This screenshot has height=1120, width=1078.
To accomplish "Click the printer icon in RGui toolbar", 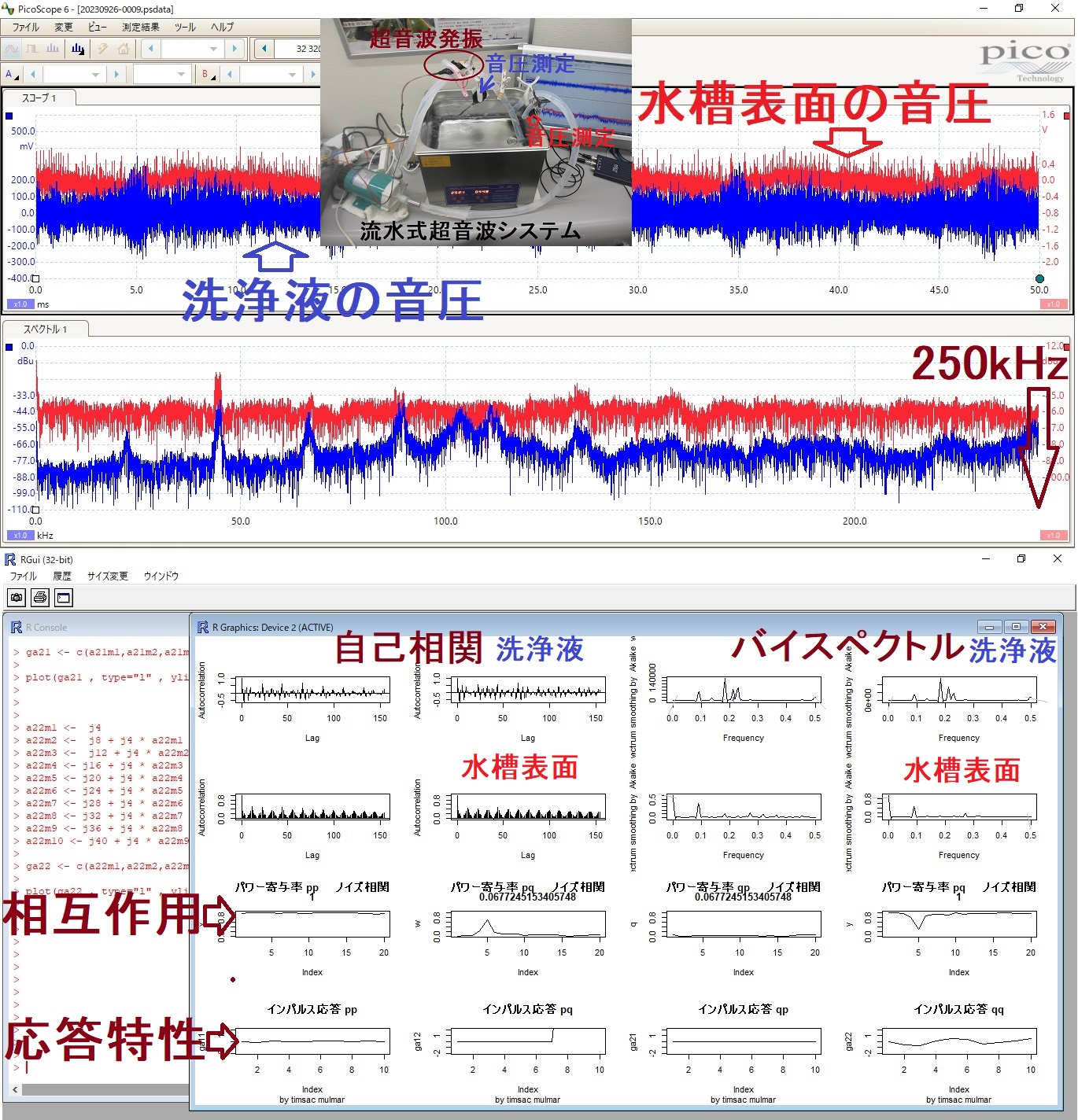I will pyautogui.click(x=40, y=598).
